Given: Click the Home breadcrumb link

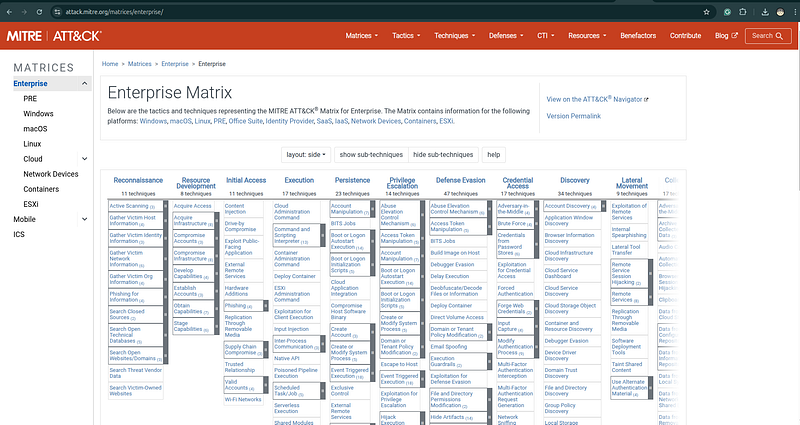Looking at the screenshot, I should [110, 64].
